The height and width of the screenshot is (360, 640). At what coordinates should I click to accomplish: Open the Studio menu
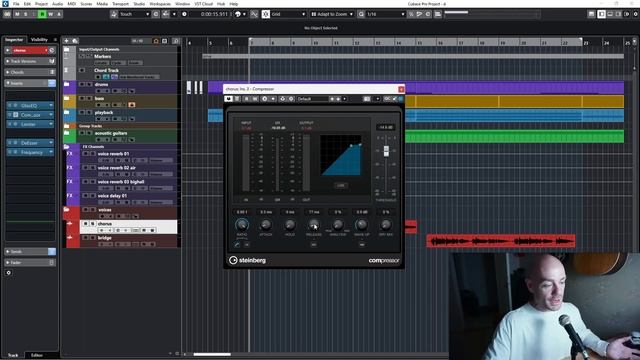(139, 4)
